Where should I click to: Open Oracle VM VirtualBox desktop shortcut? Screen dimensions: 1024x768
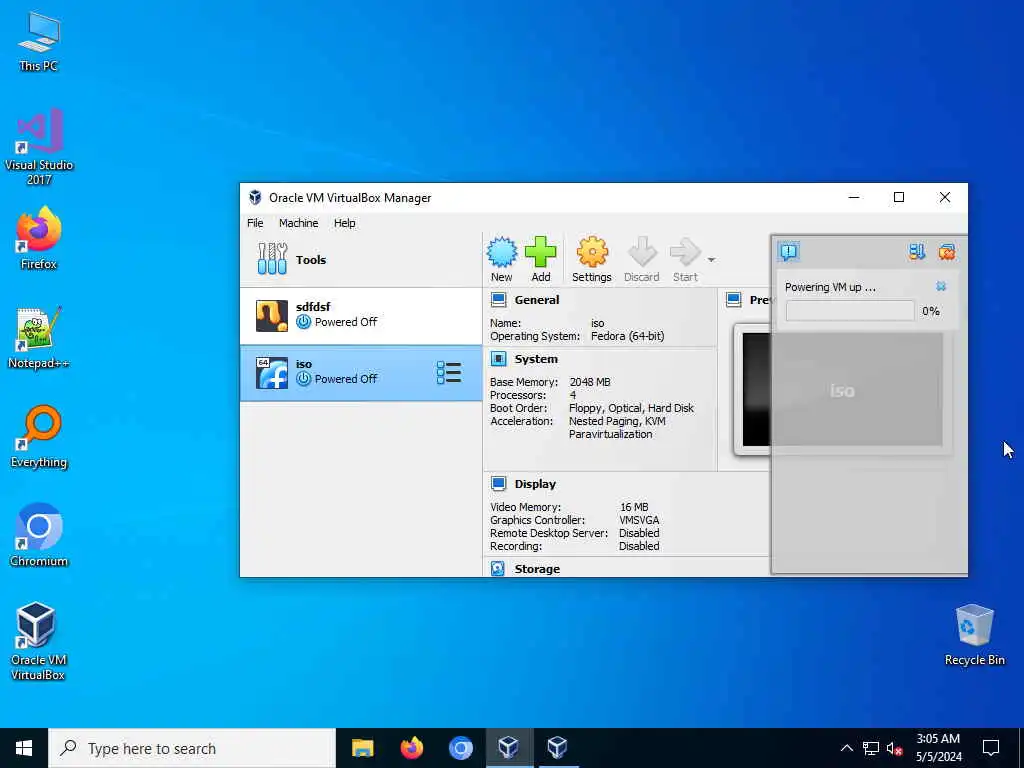[x=37, y=641]
